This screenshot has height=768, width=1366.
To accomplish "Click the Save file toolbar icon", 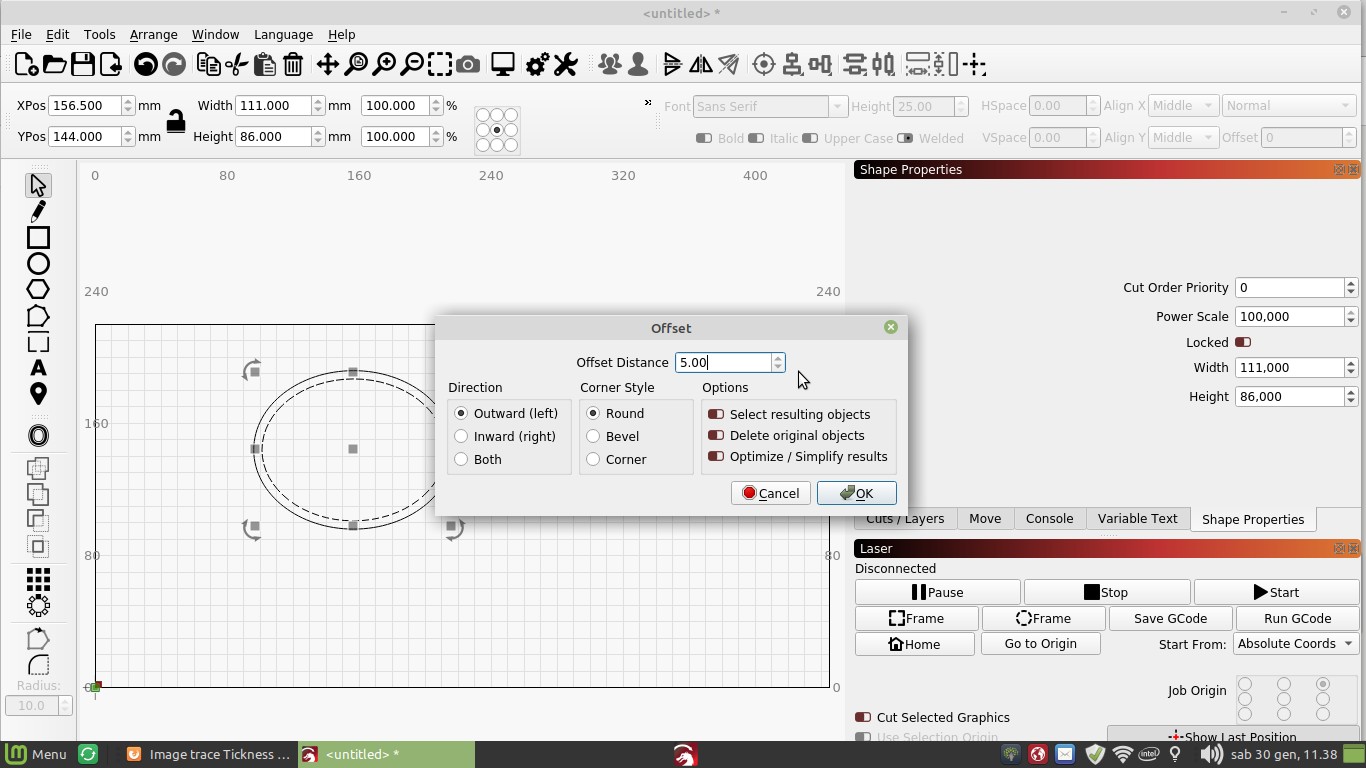I will point(83,65).
